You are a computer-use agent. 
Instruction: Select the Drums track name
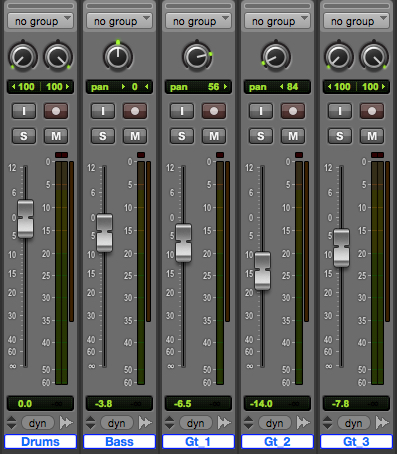tap(40, 442)
